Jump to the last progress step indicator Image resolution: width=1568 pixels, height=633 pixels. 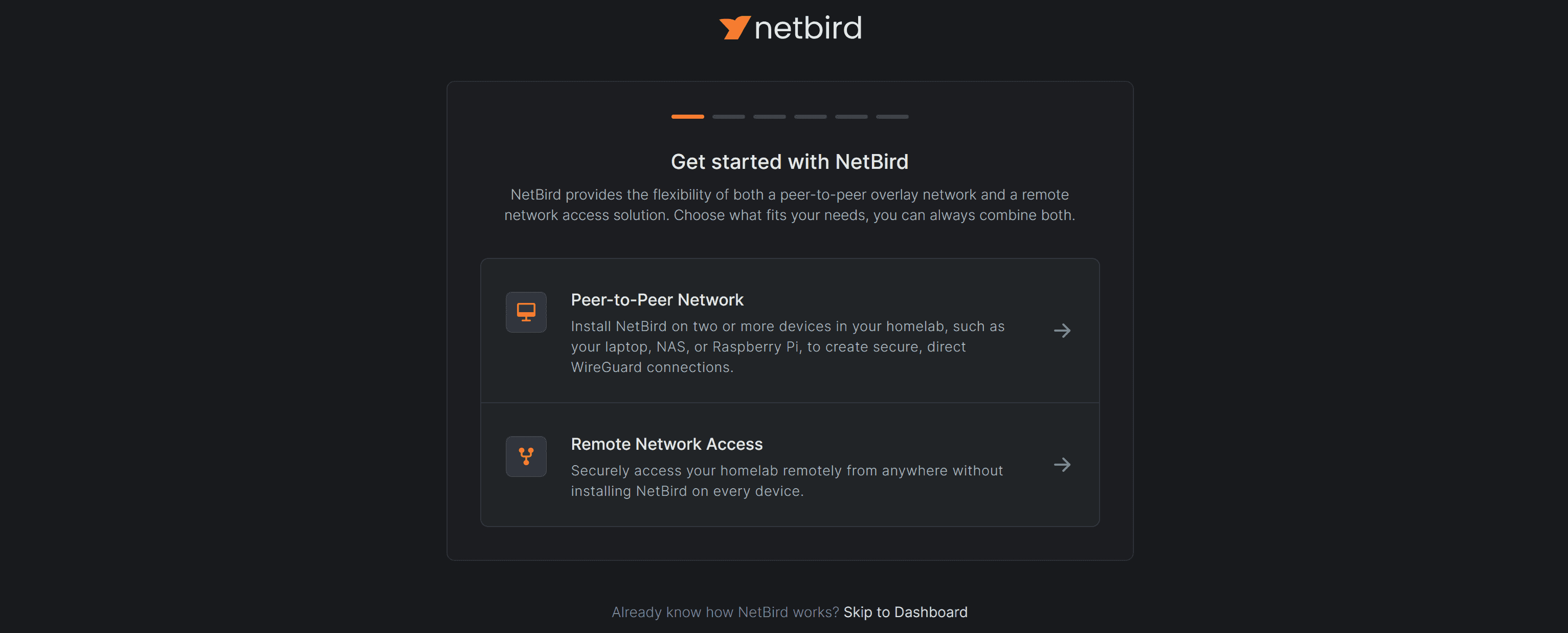[892, 116]
